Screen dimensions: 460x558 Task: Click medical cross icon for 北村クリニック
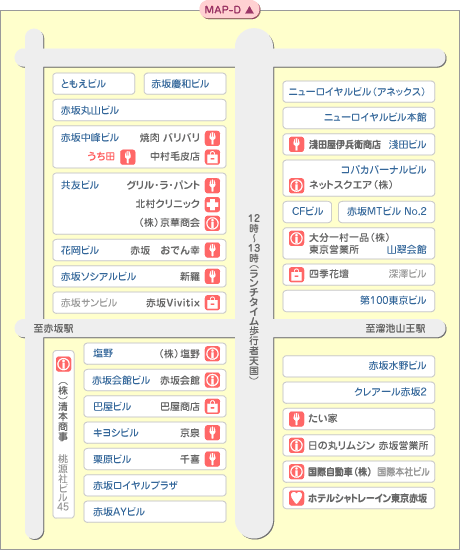click(x=212, y=204)
